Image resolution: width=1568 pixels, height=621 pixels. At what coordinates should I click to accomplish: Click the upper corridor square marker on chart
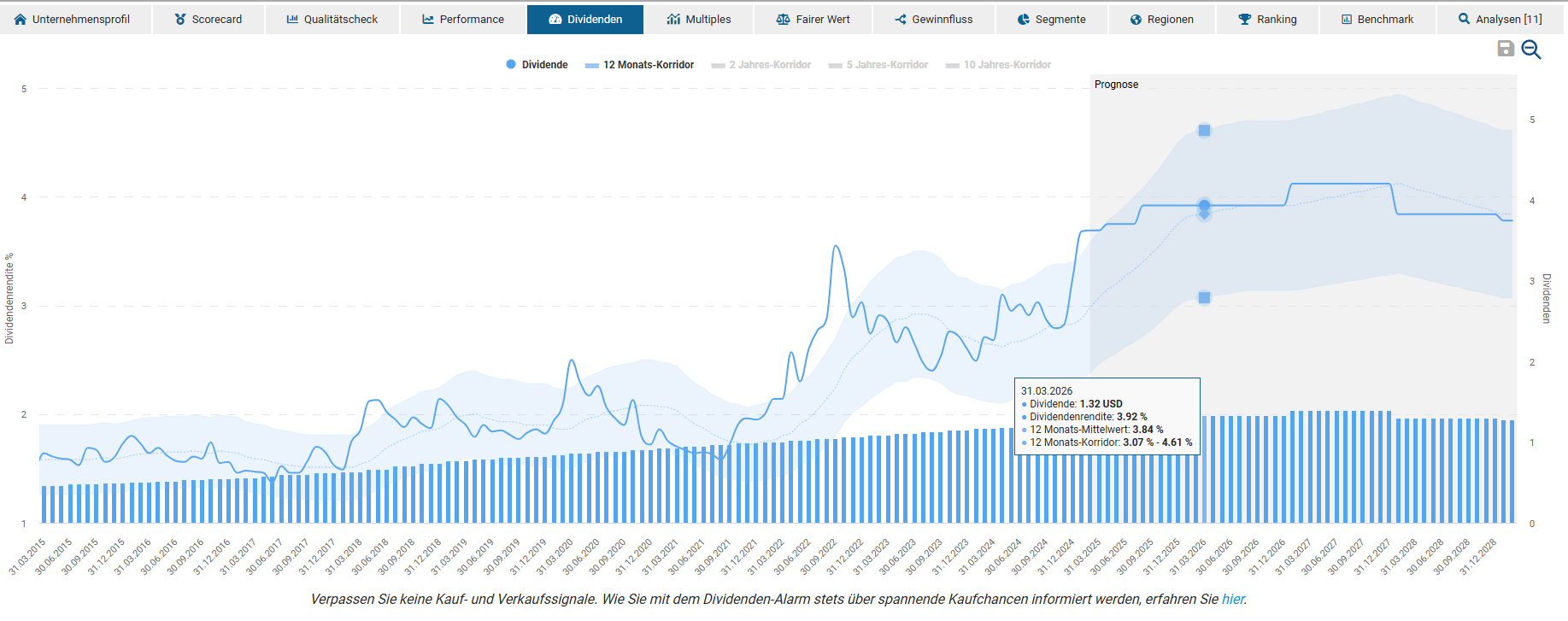pyautogui.click(x=1204, y=131)
